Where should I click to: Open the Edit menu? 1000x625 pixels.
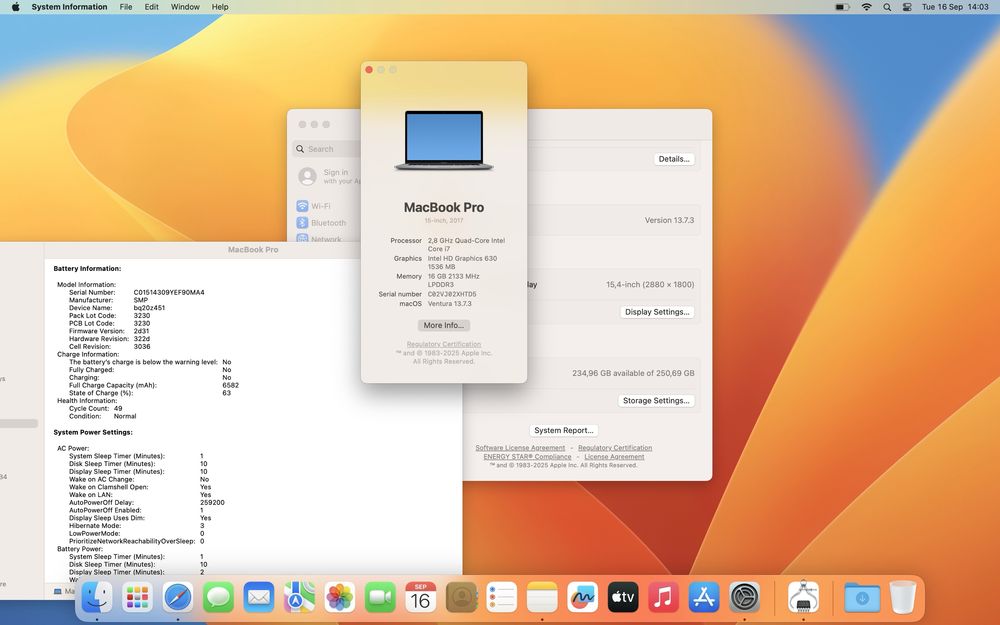[152, 7]
